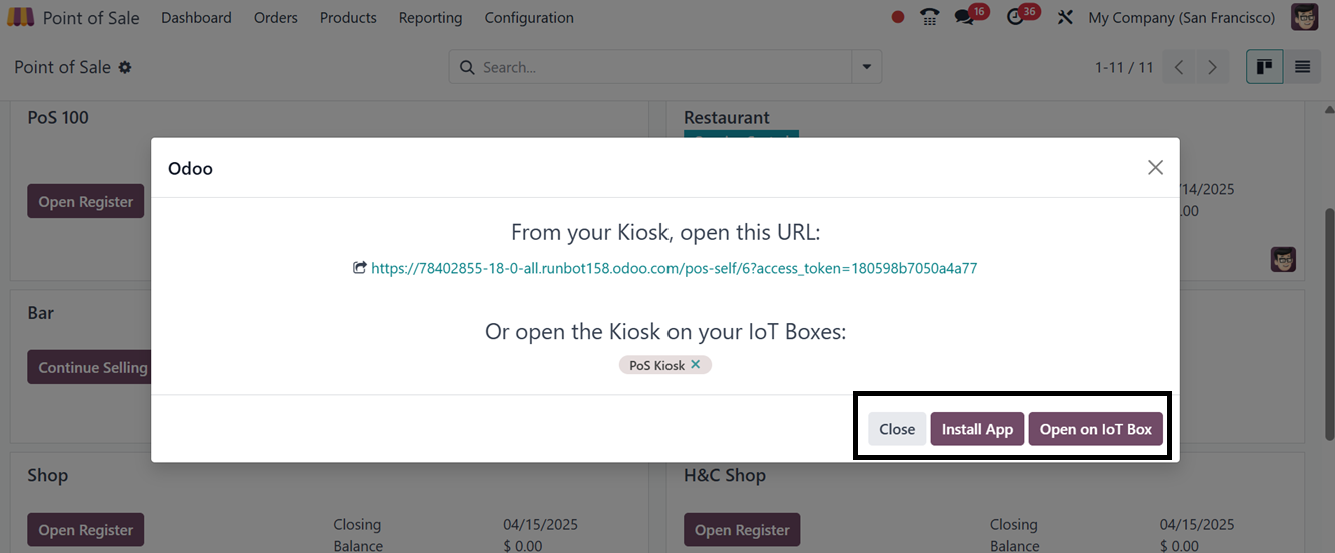Viewport: 1335px width, 553px height.
Task: Click Continue Selling on the Bar card
Action: [x=89, y=367]
